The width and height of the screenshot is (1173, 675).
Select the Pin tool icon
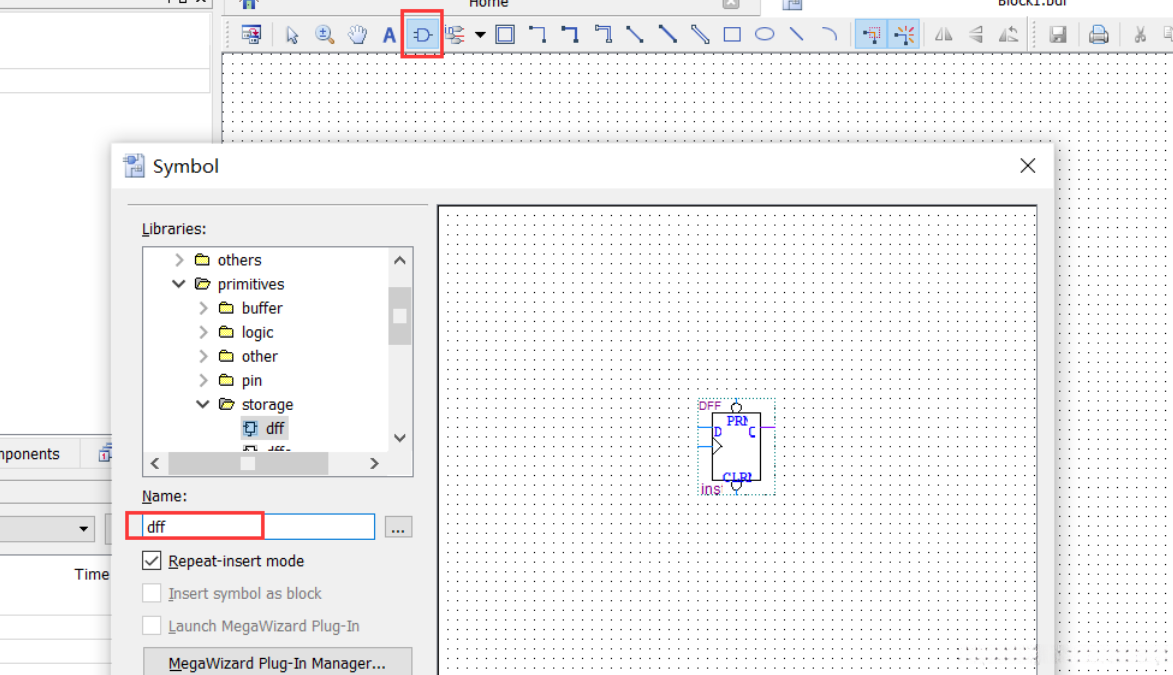[x=455, y=34]
